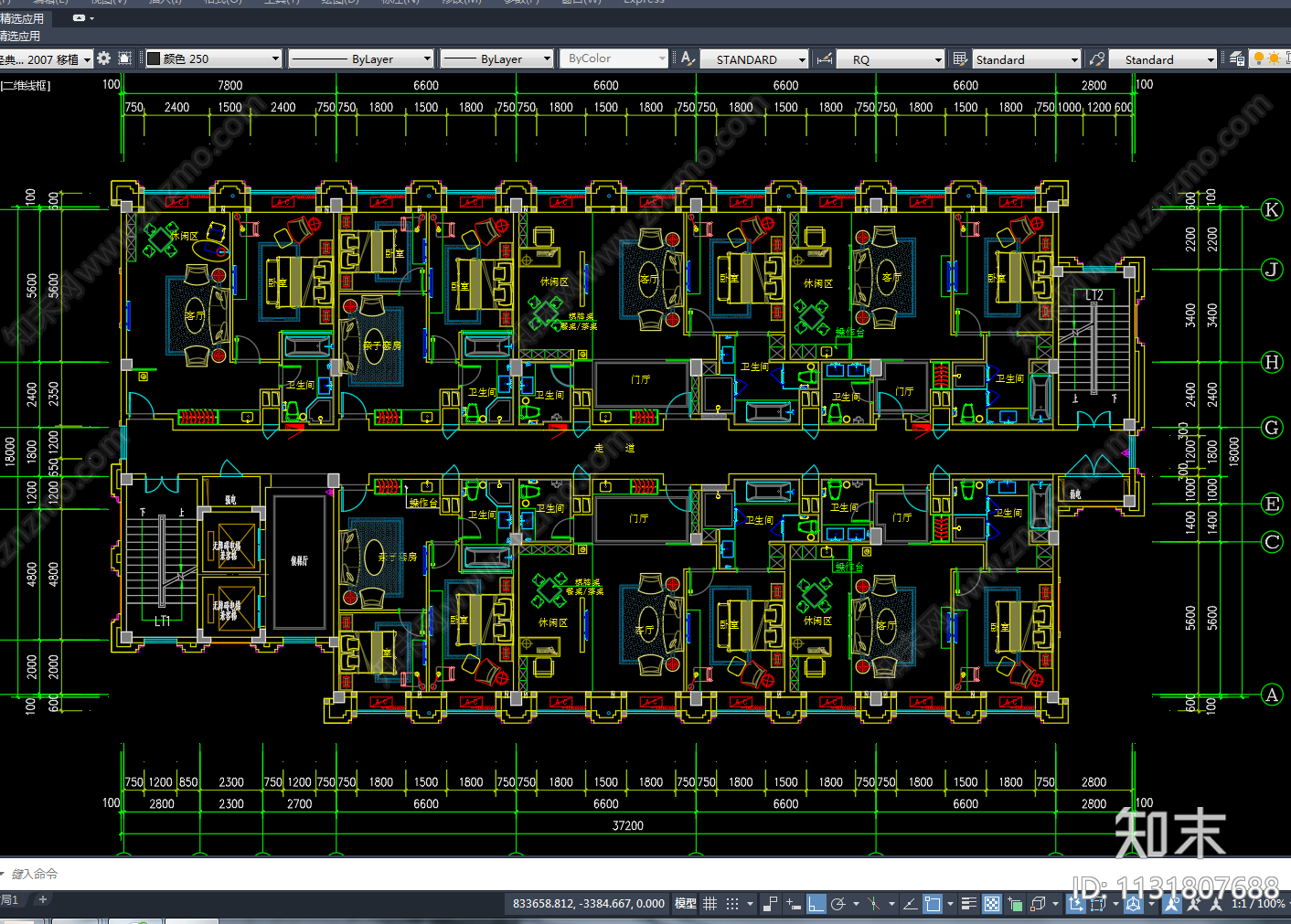Expand snap mode options arrow
Viewport: 1291px width, 924px height.
pyautogui.click(x=750, y=904)
